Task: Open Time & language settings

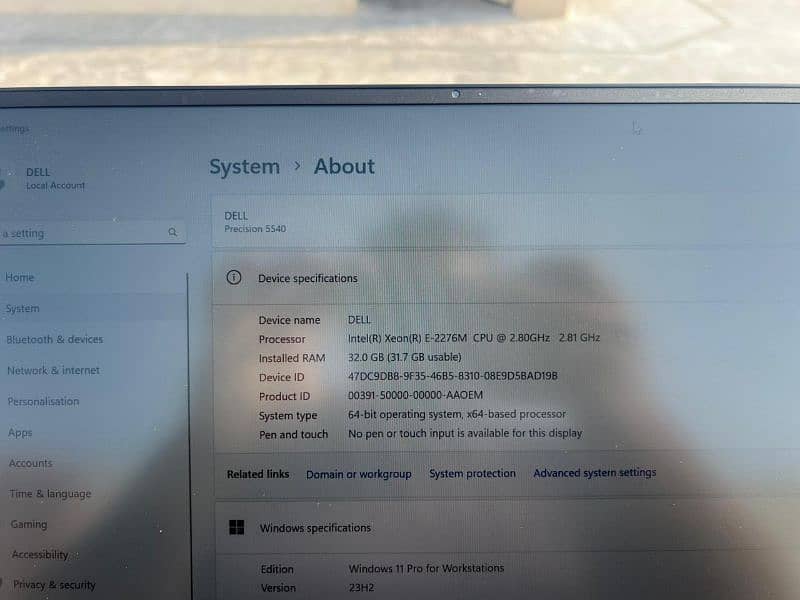Action: click(x=51, y=494)
